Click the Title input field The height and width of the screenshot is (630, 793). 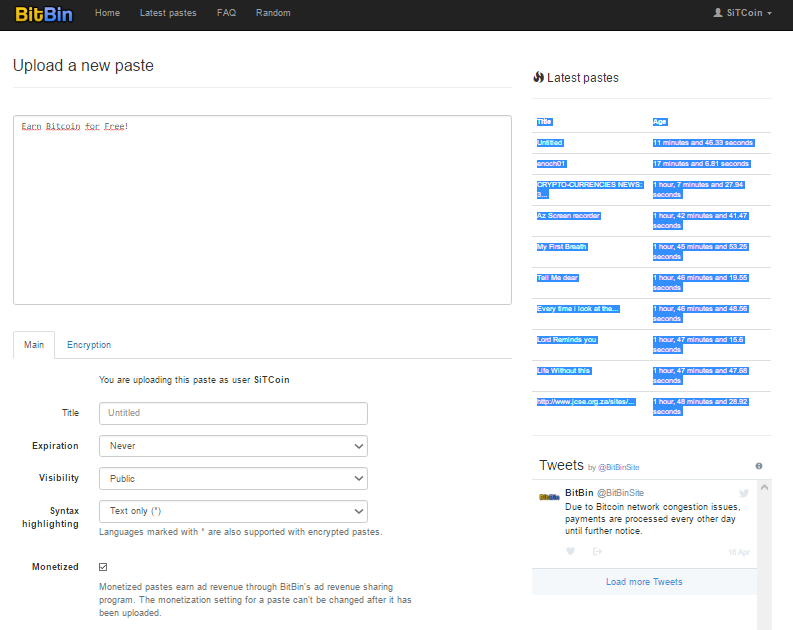pos(233,413)
